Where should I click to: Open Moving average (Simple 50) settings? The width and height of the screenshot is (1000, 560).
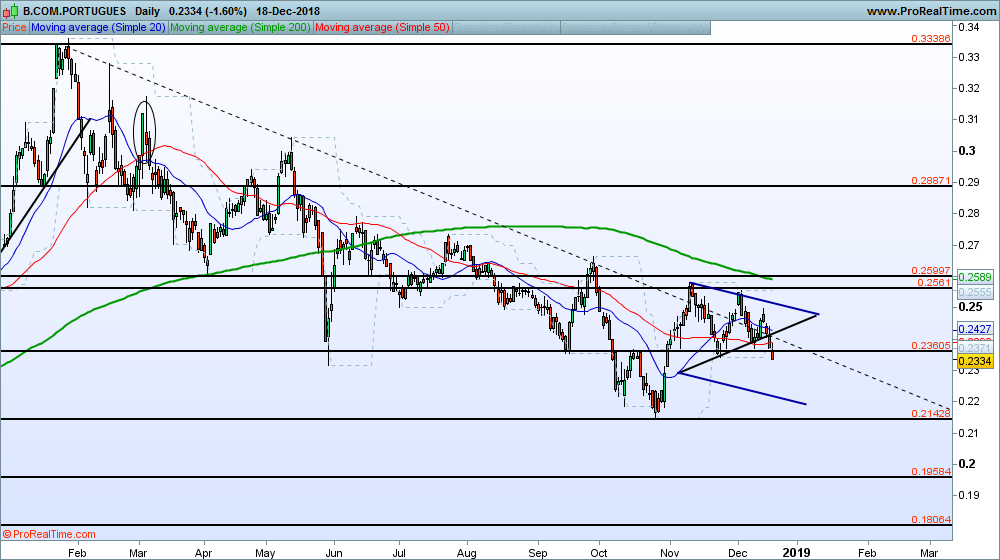click(x=383, y=27)
